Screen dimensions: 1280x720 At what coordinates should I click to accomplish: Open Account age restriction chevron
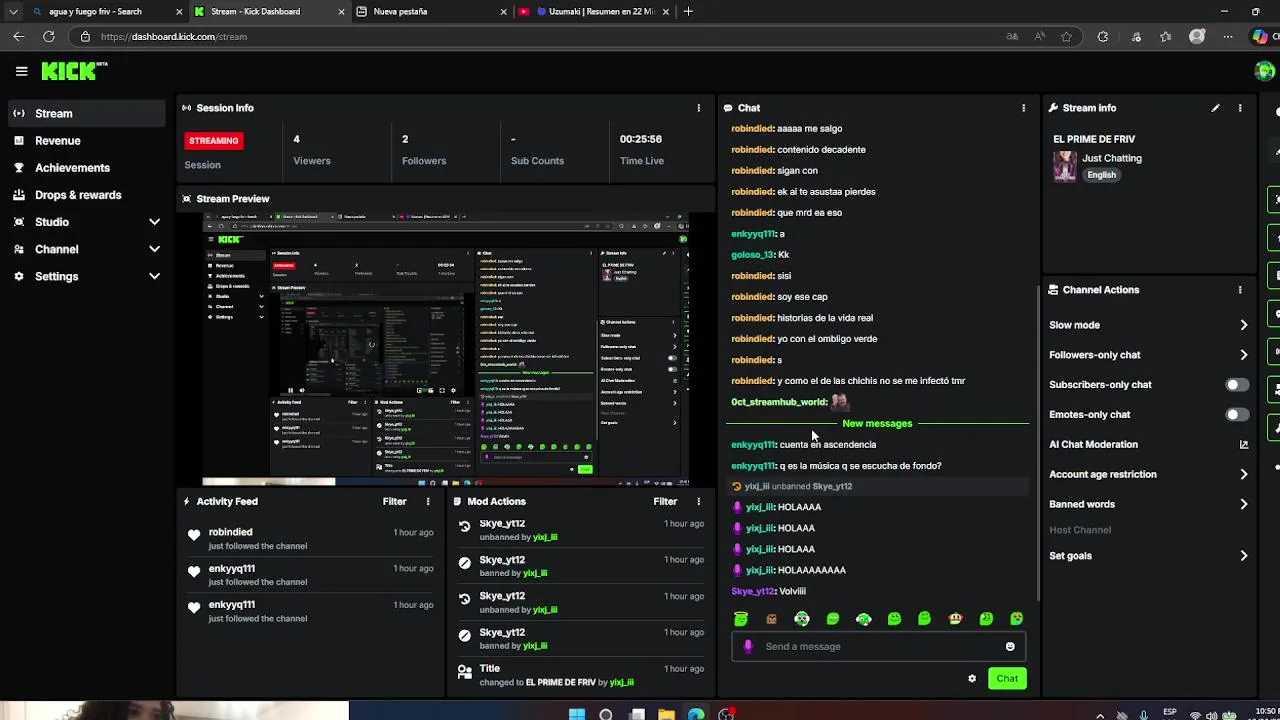[1243, 475]
